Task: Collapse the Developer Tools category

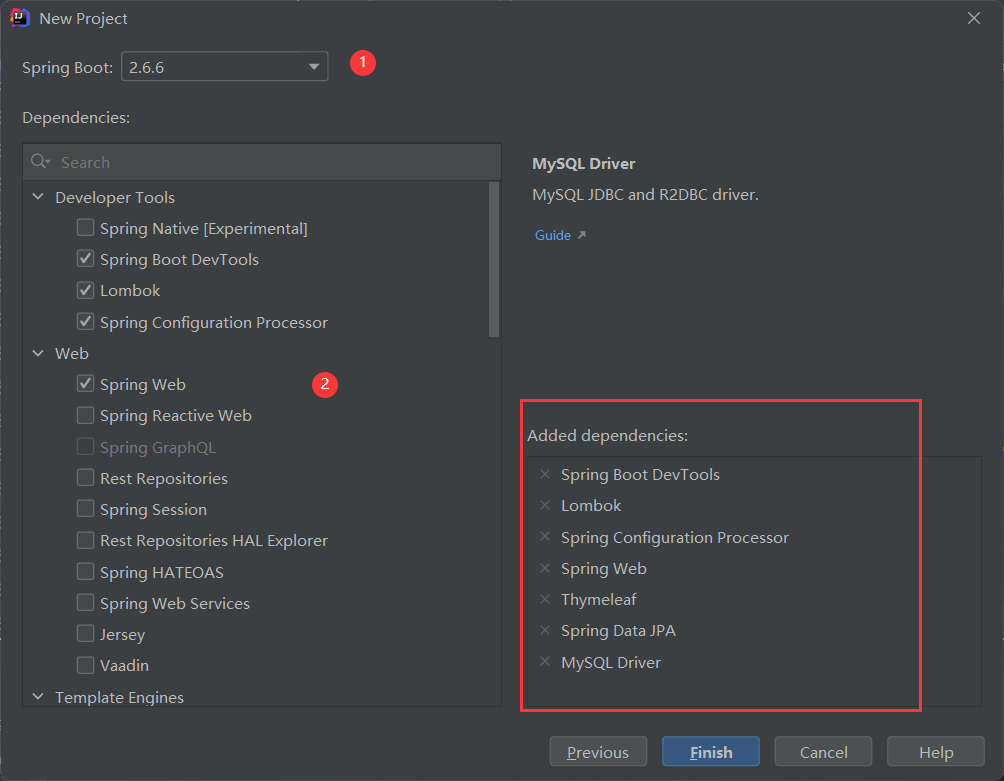Action: pos(38,197)
